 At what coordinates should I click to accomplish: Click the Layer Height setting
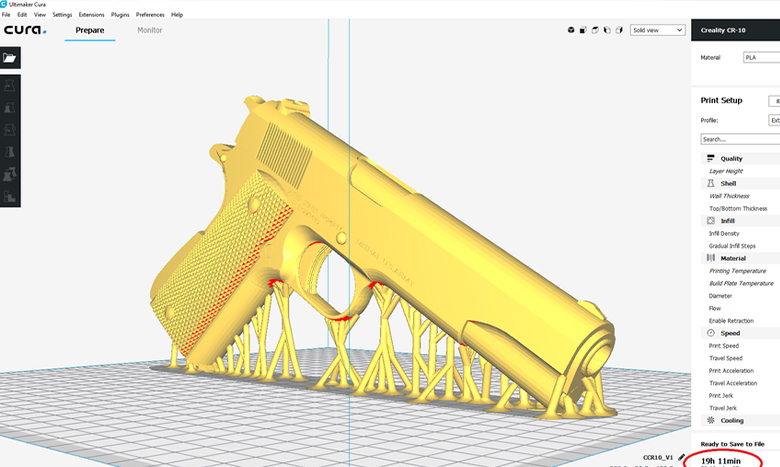pyautogui.click(x=726, y=171)
